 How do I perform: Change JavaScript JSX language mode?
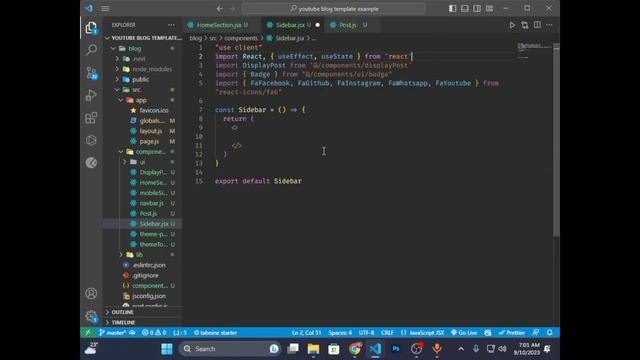[x=422, y=333]
